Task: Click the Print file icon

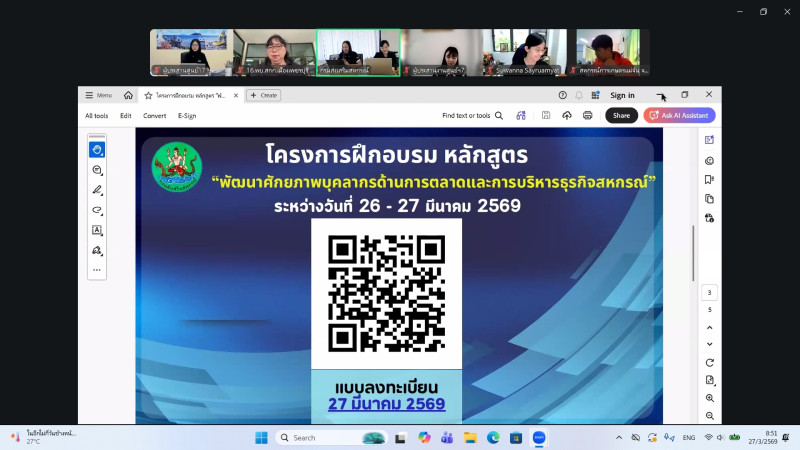Action: pyautogui.click(x=587, y=115)
